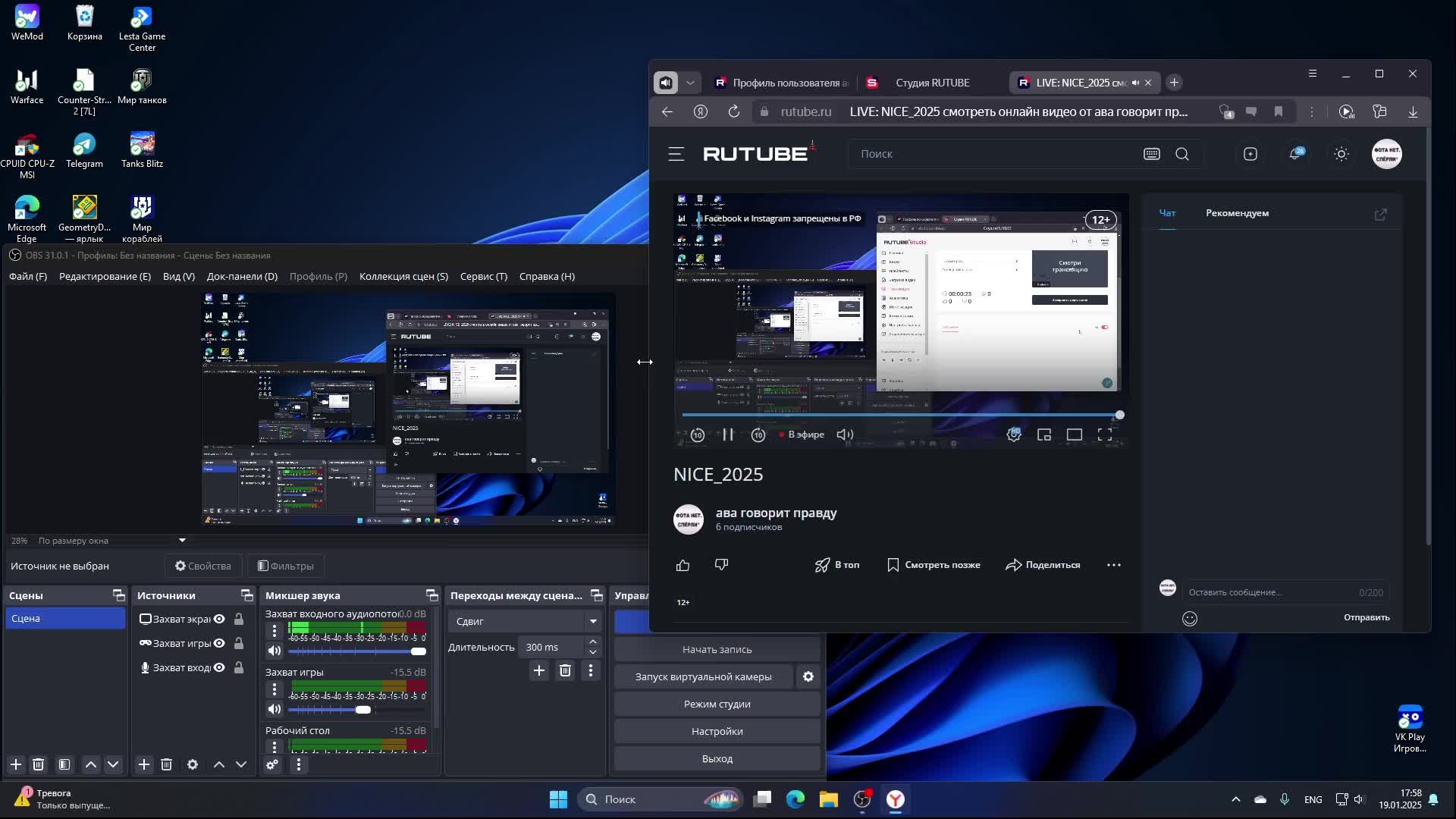Lock the Захват входного audio source
1456x819 pixels.
[239, 667]
